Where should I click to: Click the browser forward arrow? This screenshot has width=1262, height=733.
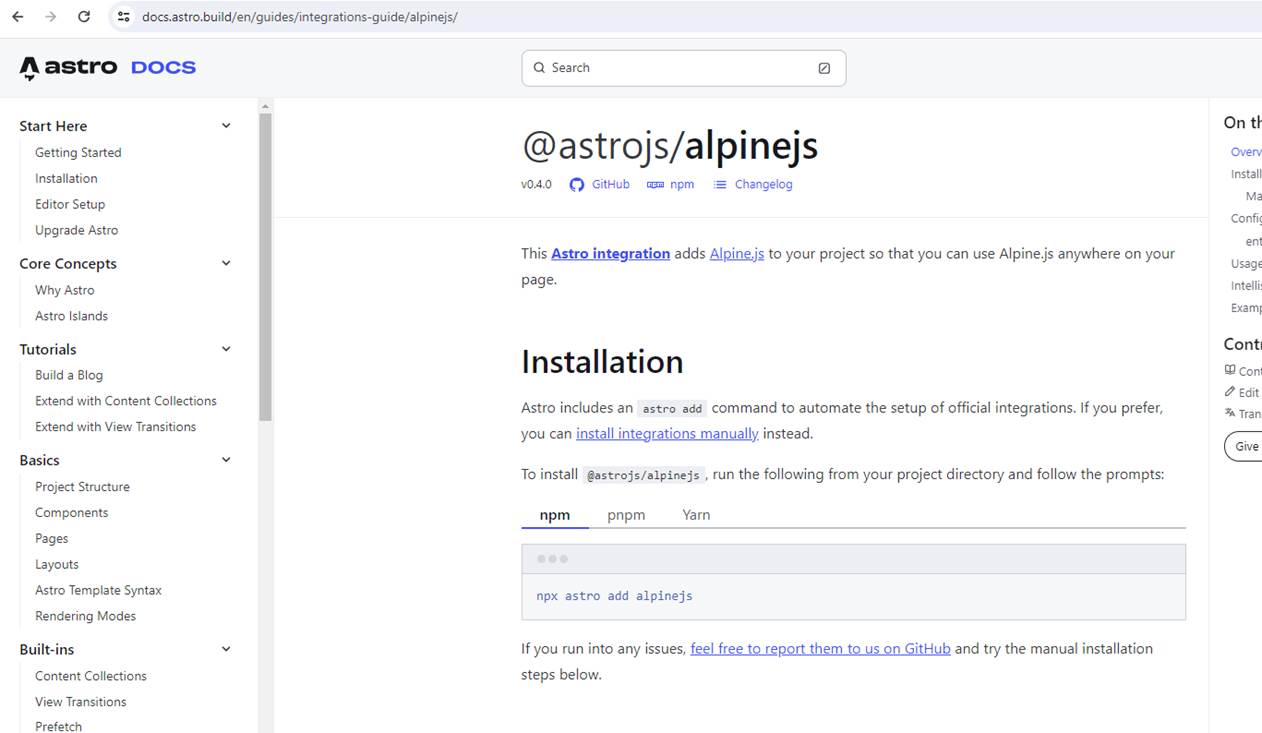[x=51, y=17]
